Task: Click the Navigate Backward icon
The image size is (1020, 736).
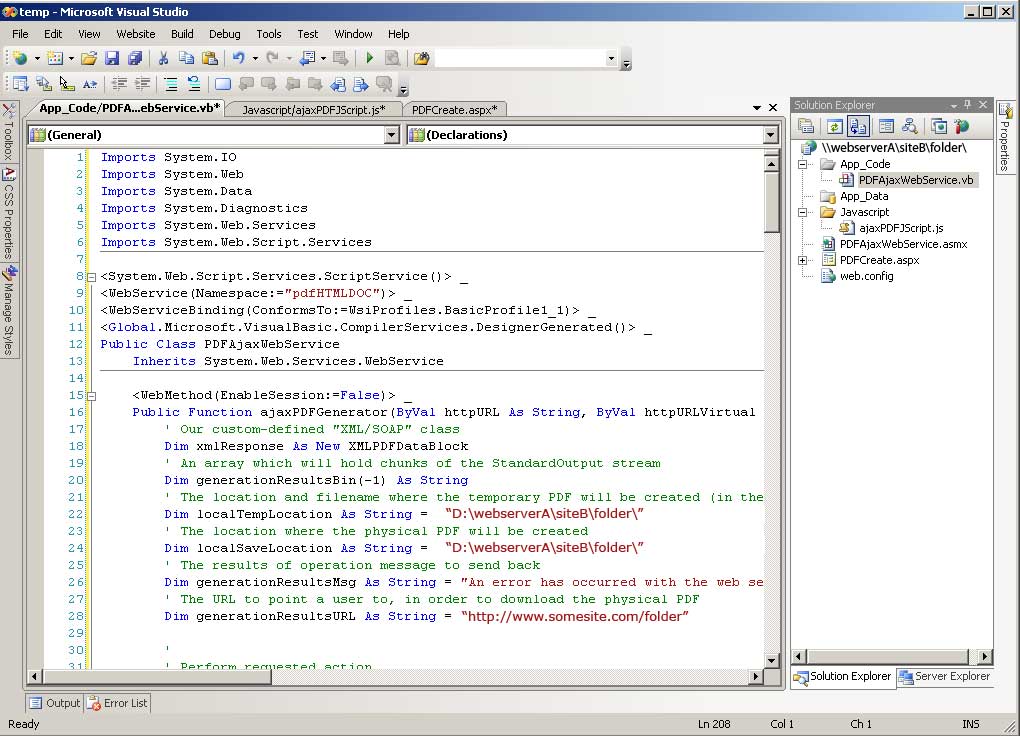Action: click(x=307, y=59)
